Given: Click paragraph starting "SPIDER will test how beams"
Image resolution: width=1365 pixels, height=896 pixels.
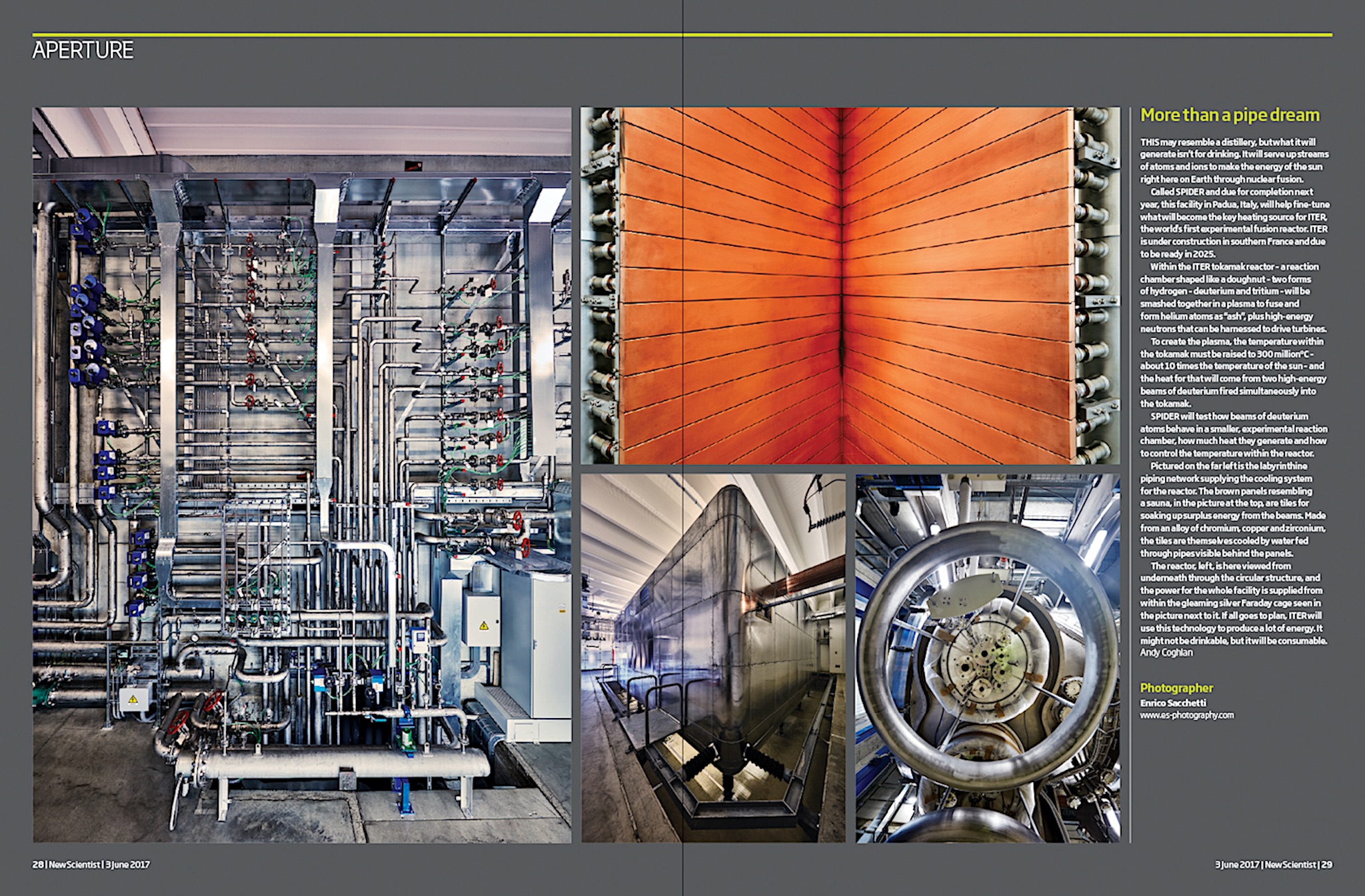Looking at the screenshot, I should [1234, 434].
